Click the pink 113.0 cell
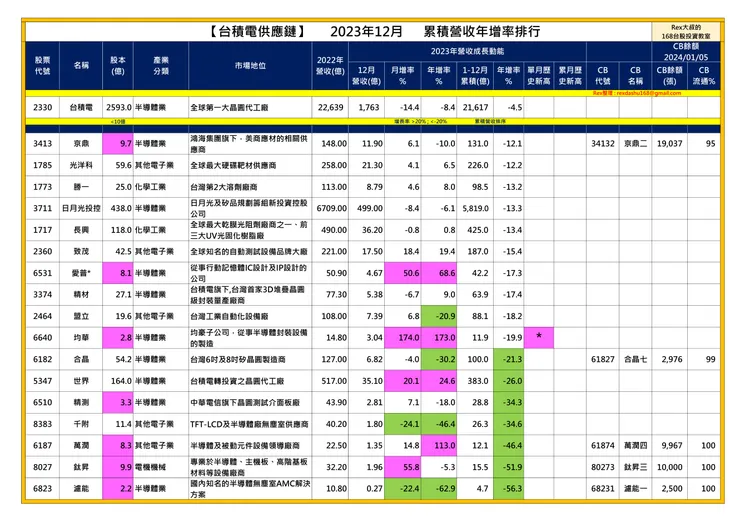This screenshot has height=523, width=740. 439,446
